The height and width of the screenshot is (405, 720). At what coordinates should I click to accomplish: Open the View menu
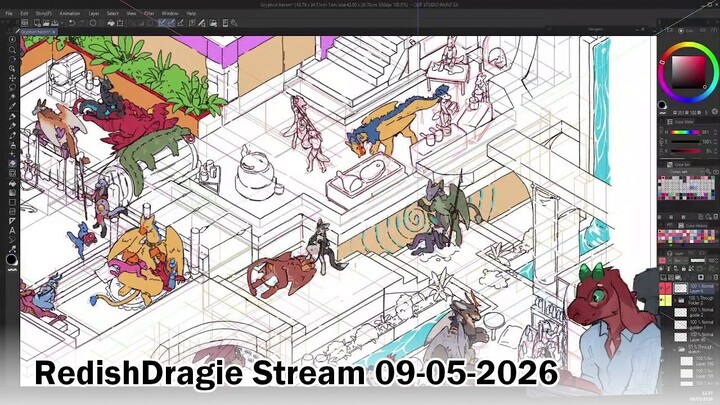[131, 13]
